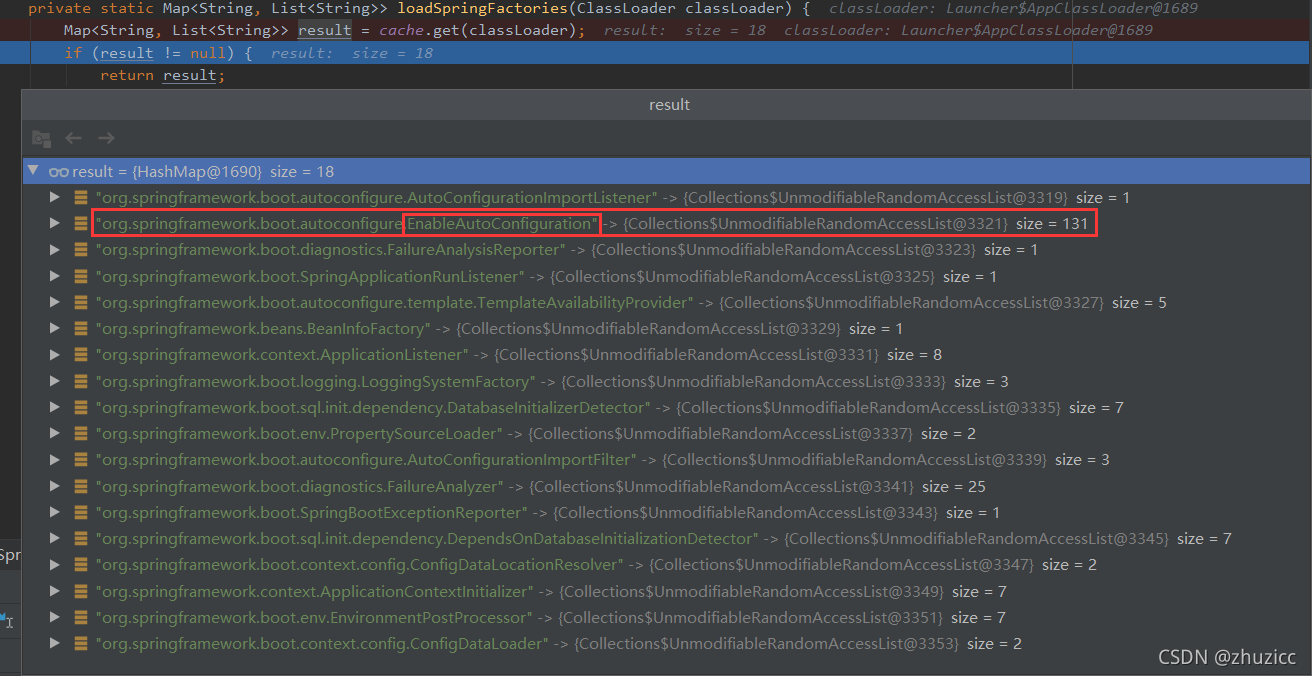Select the TemplateAvailabilityProvider row text

pyautogui.click(x=631, y=302)
